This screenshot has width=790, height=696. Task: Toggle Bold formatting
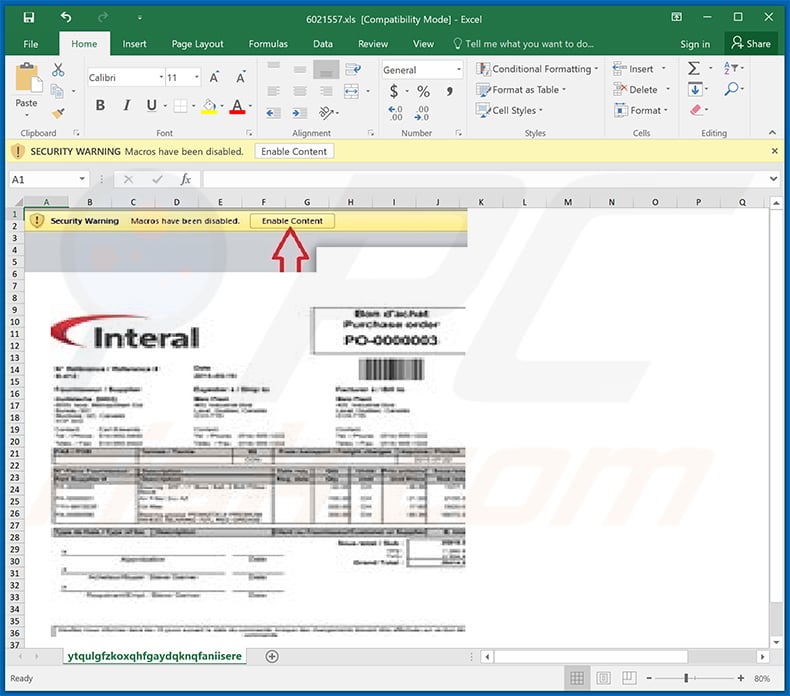point(100,105)
